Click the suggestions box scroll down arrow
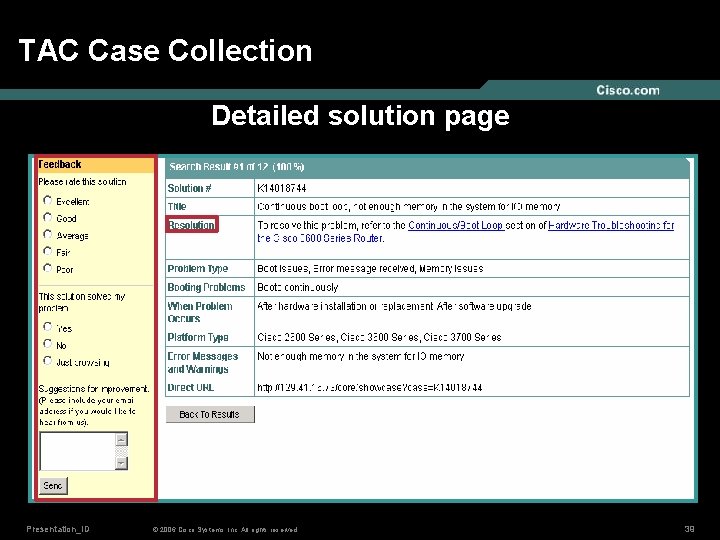This screenshot has height=540, width=720. click(121, 463)
